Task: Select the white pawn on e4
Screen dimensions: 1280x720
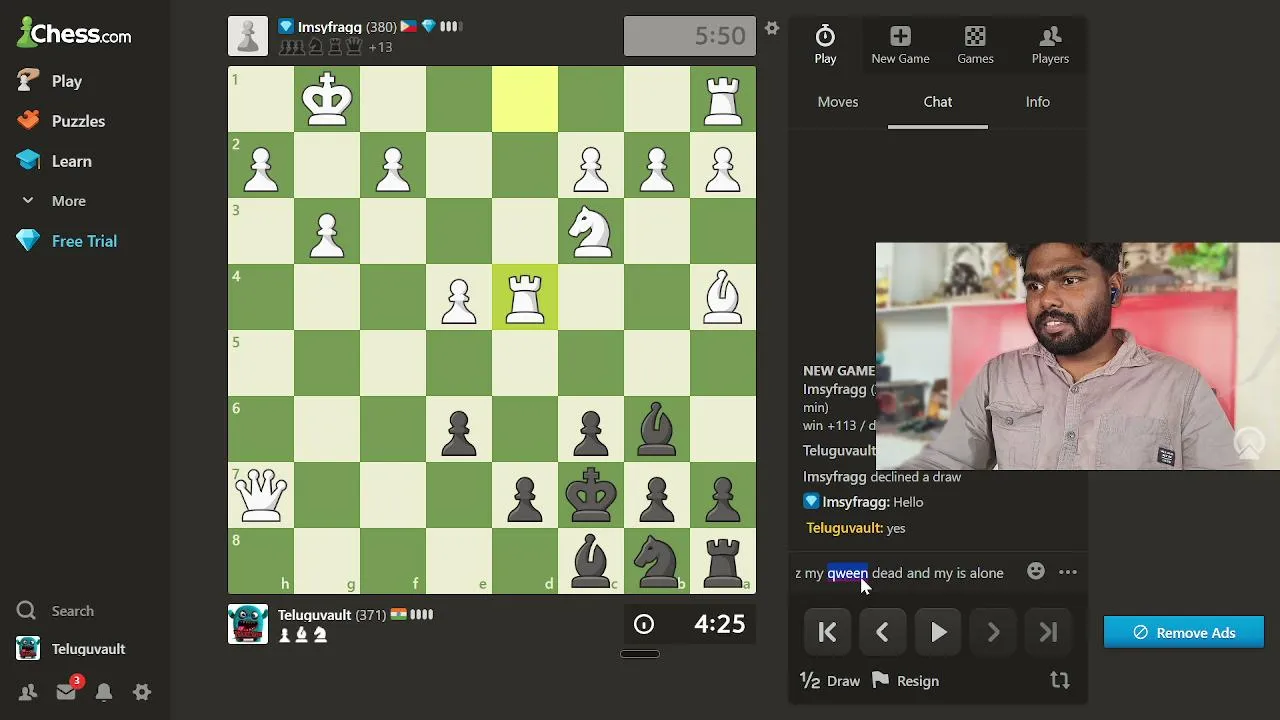Action: pos(459,297)
